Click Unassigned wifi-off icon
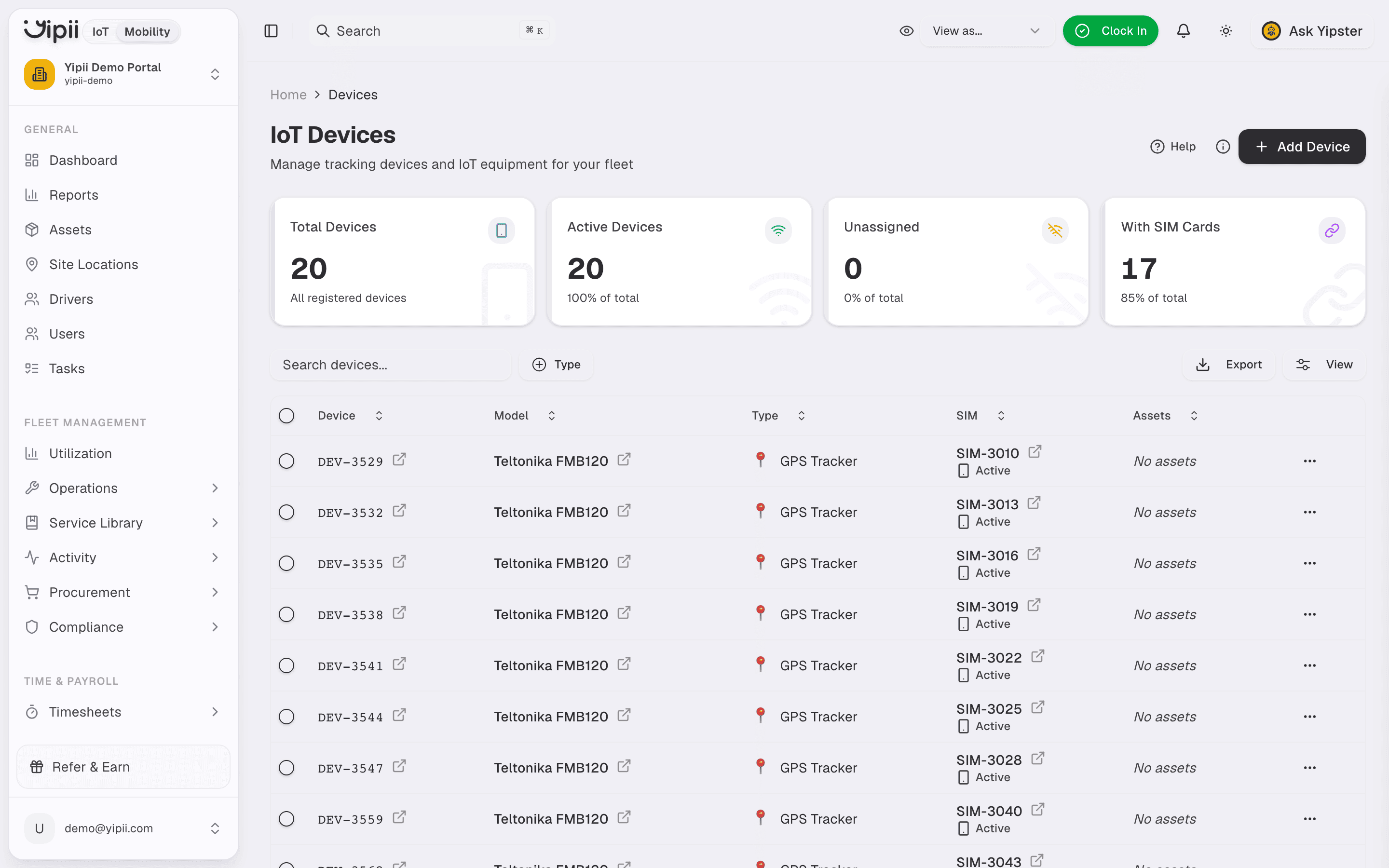The height and width of the screenshot is (868, 1389). pyautogui.click(x=1055, y=230)
